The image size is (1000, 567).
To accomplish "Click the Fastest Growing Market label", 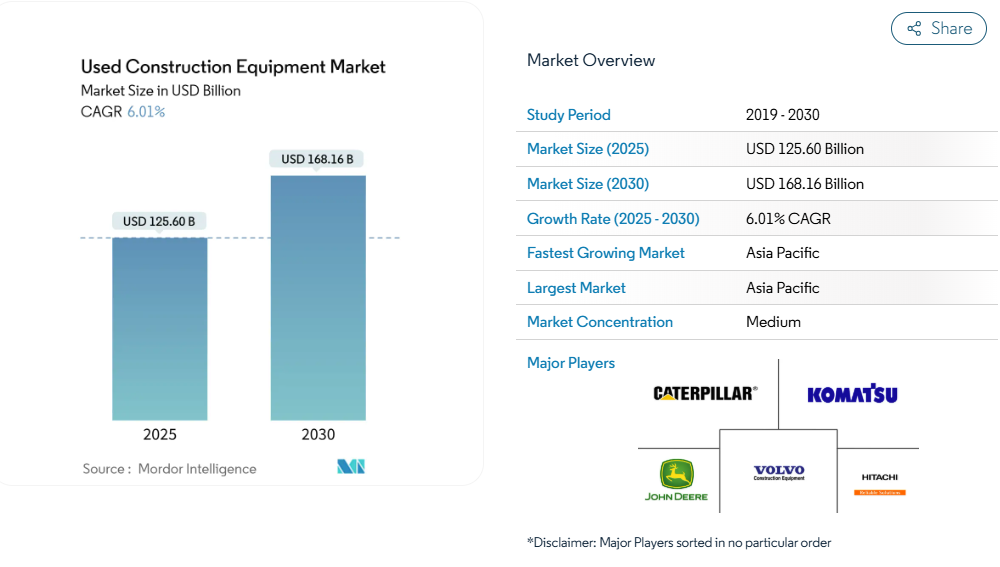I will point(605,253).
